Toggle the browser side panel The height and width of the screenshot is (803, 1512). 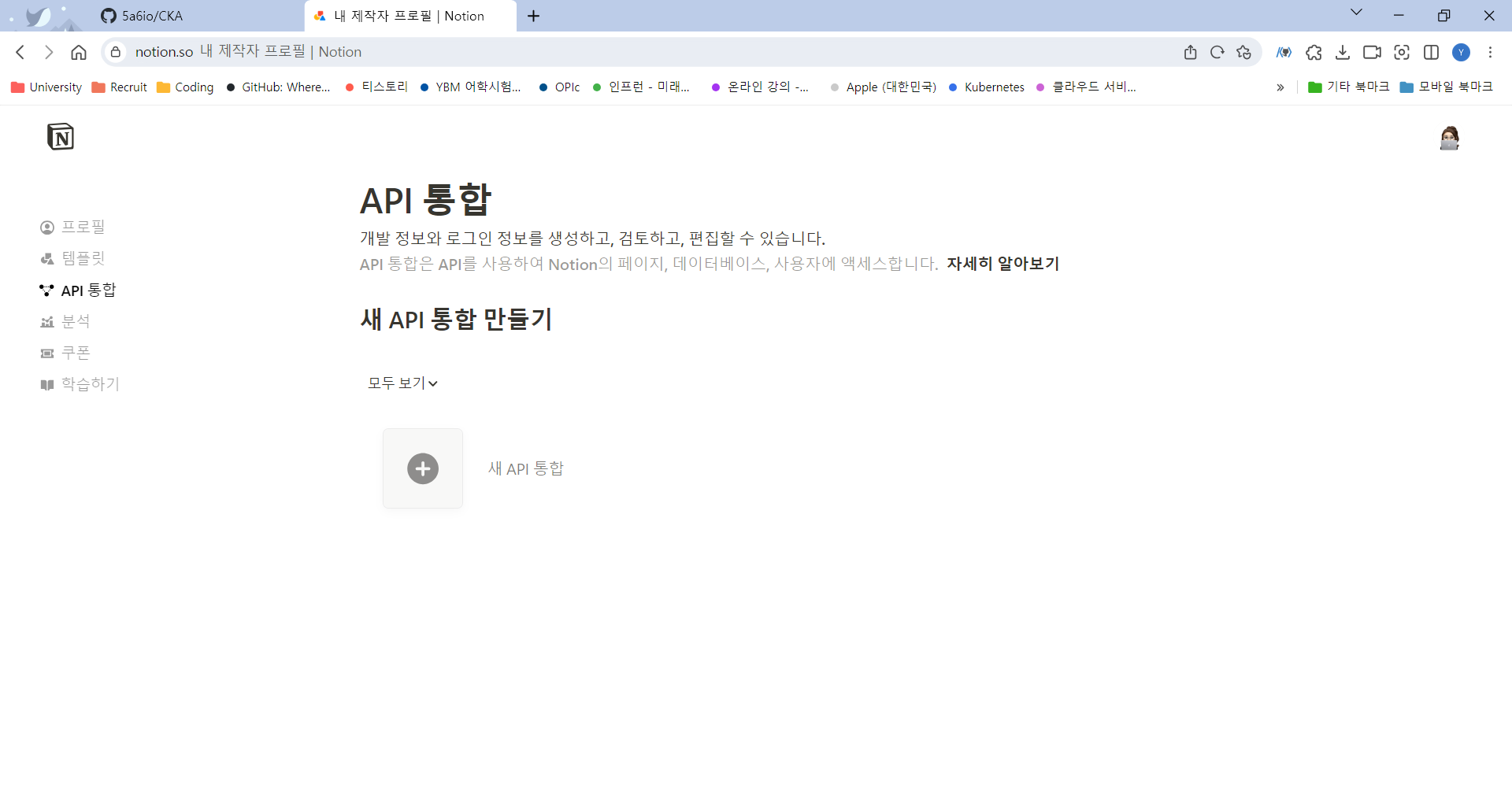tap(1432, 52)
